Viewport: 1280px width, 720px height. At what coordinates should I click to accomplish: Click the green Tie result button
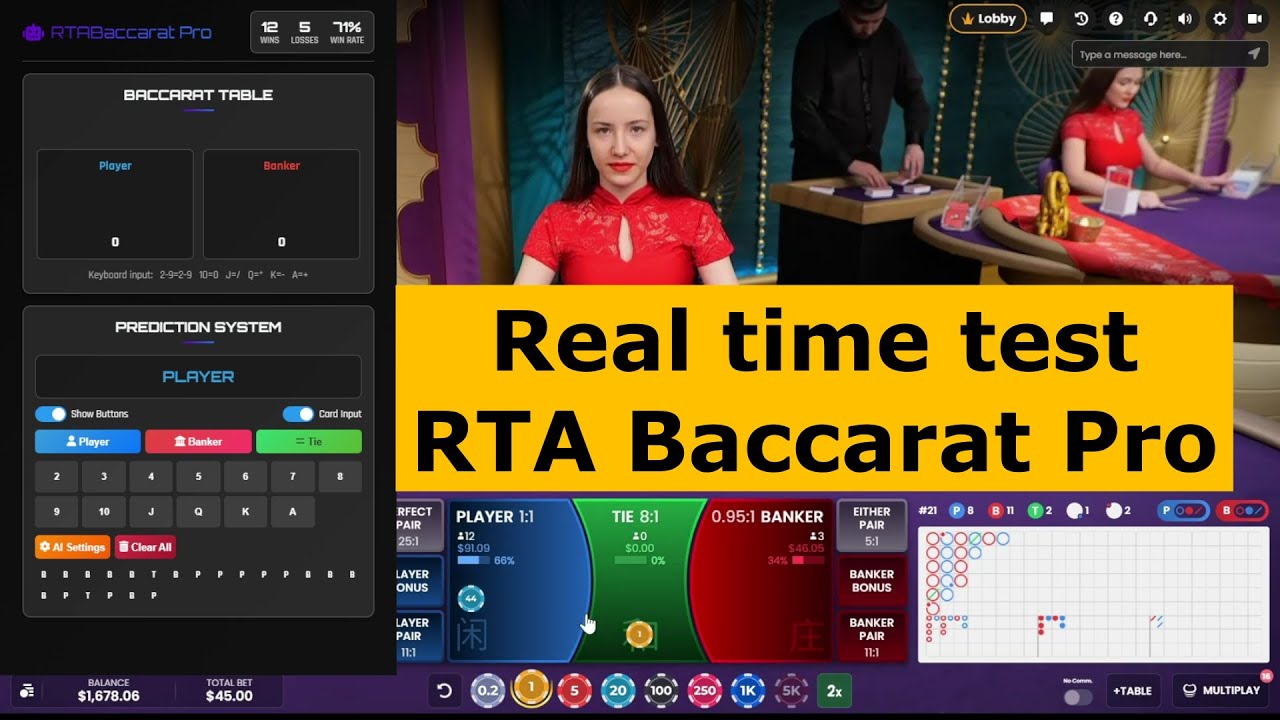coord(309,442)
